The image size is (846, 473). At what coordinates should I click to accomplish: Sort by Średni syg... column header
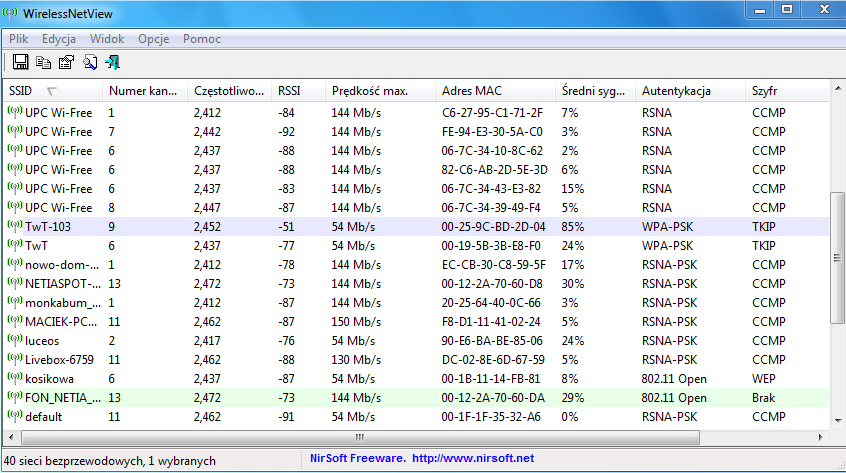(595, 91)
